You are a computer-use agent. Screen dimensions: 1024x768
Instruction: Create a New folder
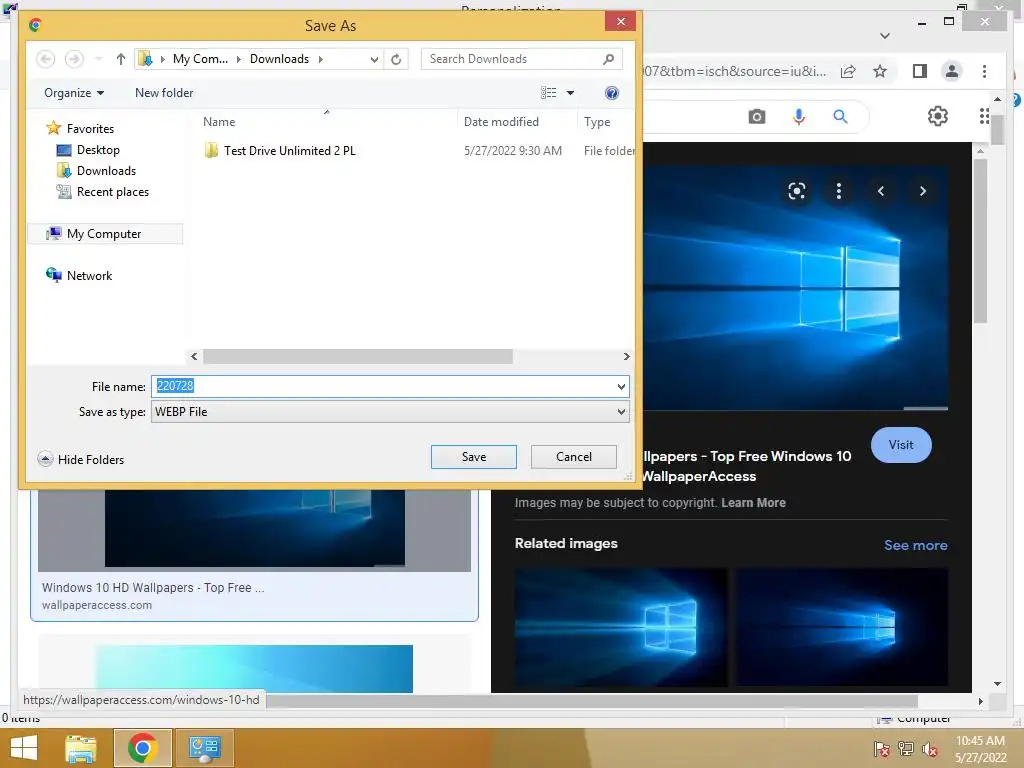coord(164,93)
